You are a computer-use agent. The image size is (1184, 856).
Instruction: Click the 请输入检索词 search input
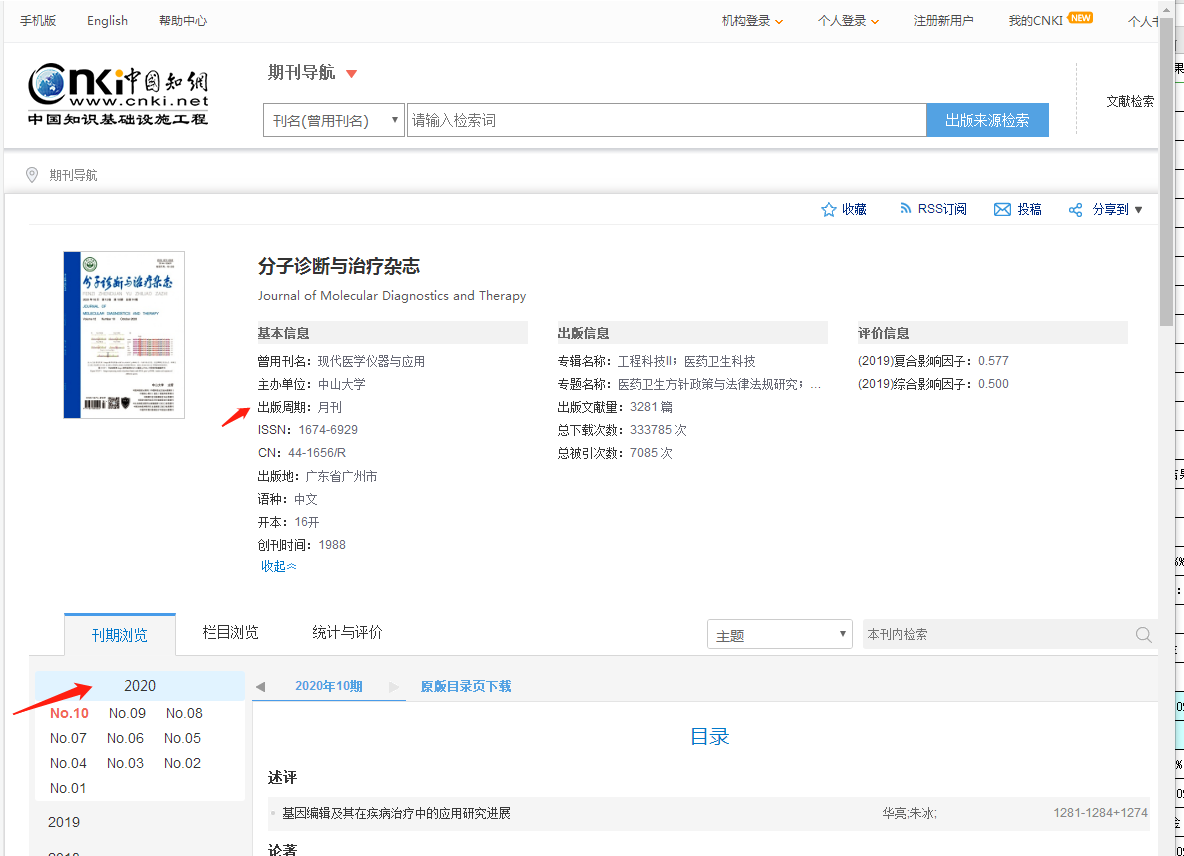[667, 120]
